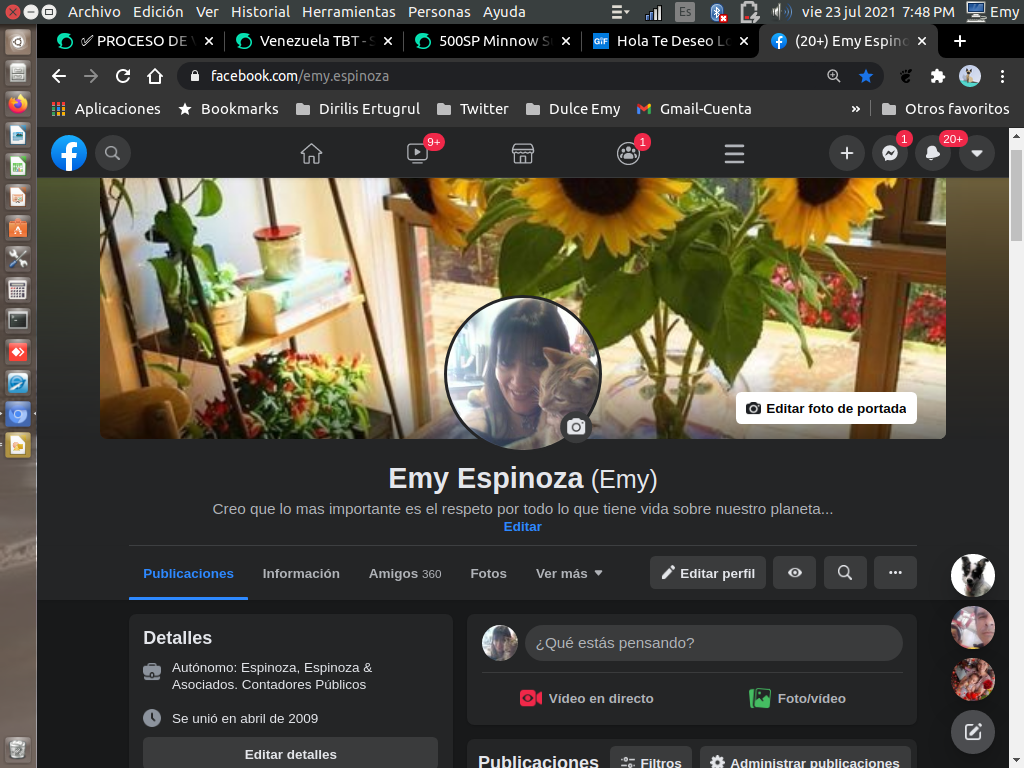1024x768 pixels.
Task: Open Gmail-Cuenta bookmark
Action: point(694,109)
